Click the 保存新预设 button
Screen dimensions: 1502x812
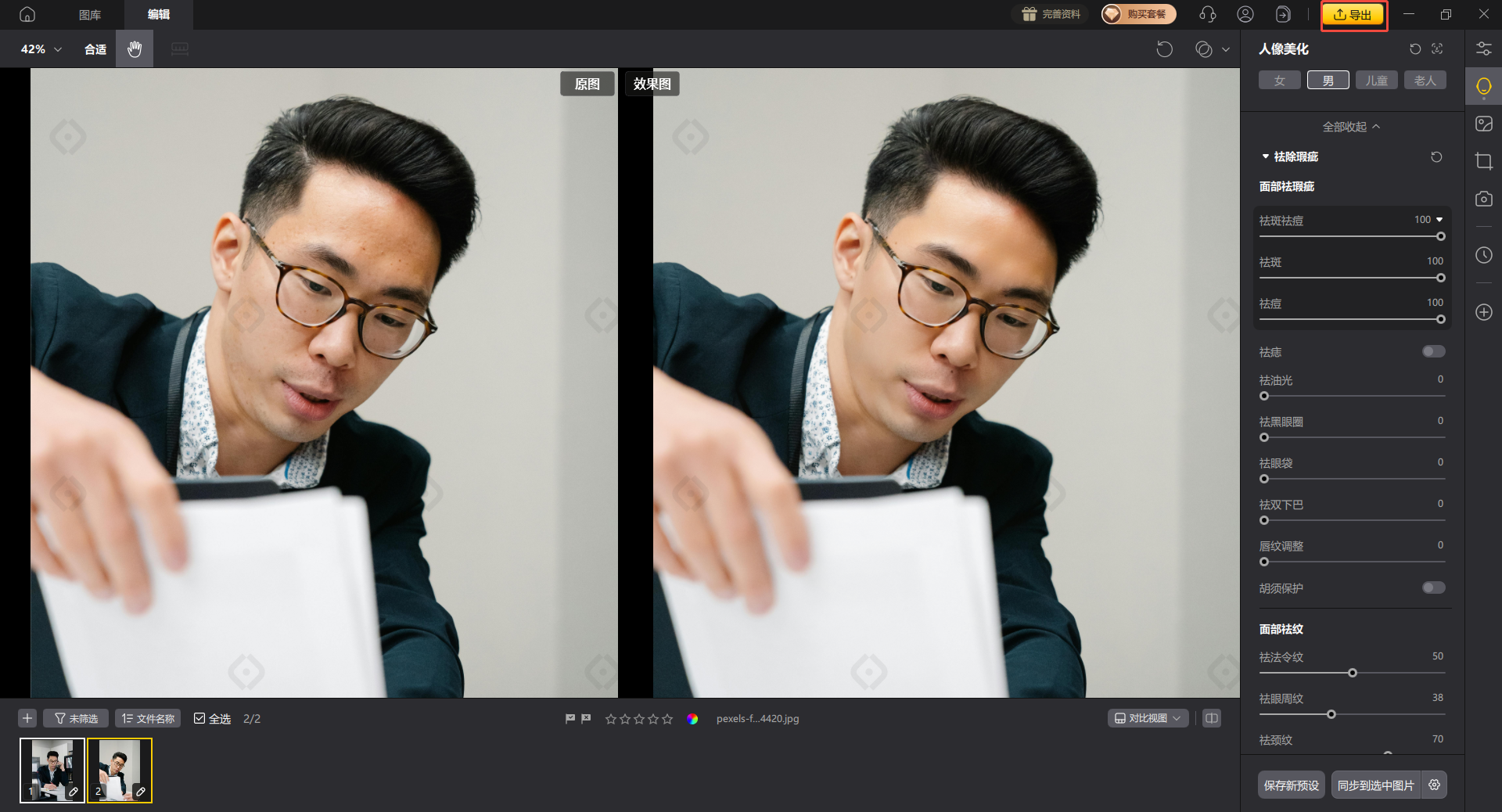tap(1291, 785)
